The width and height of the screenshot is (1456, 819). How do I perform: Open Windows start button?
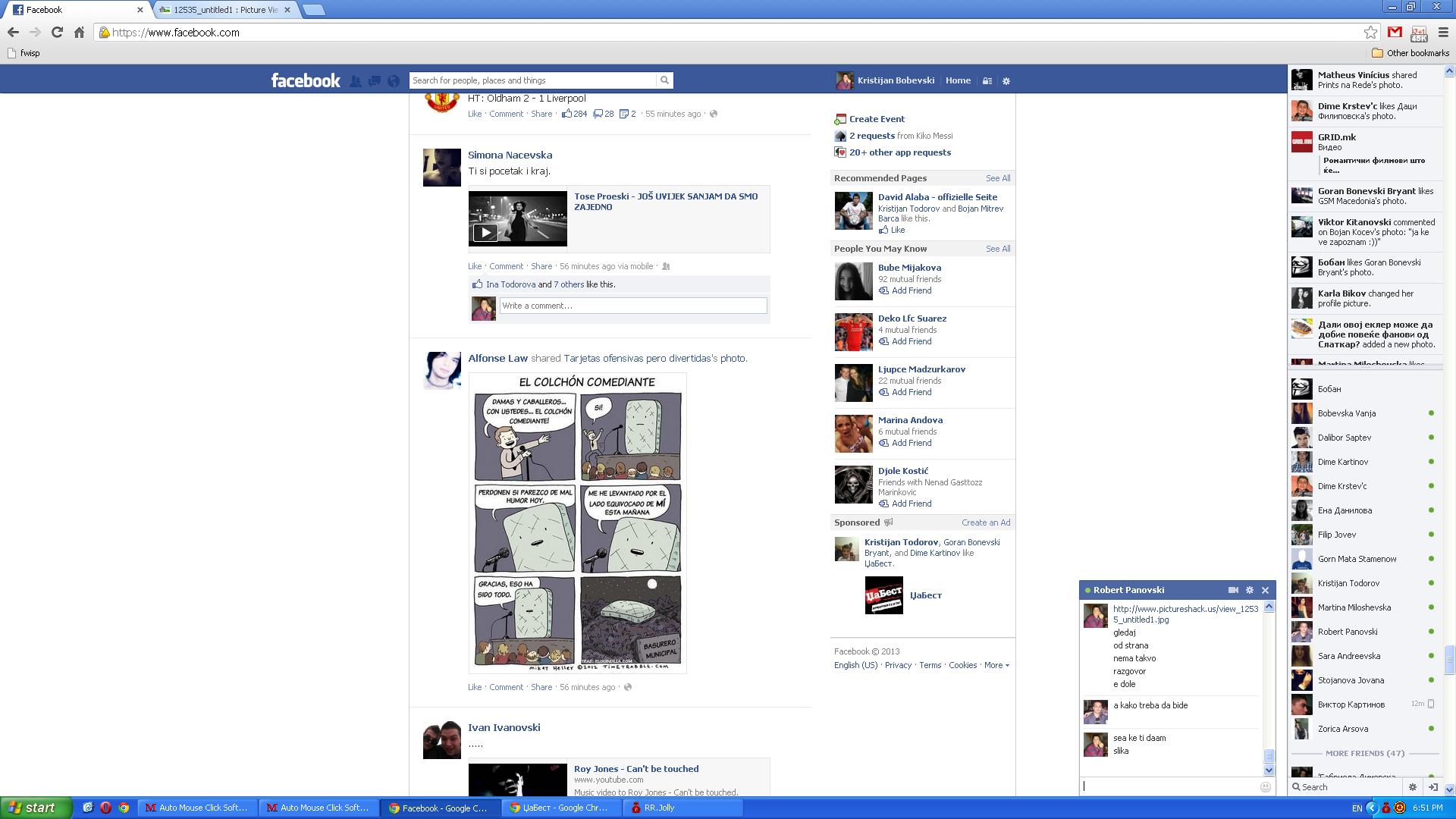pos(36,808)
